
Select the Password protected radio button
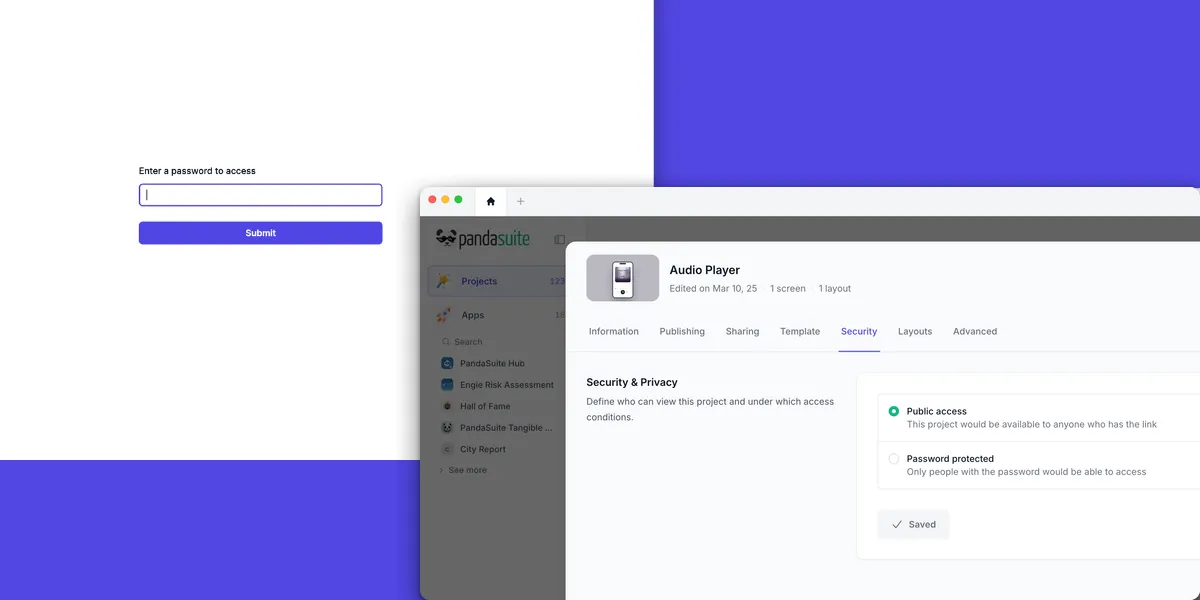coord(894,459)
